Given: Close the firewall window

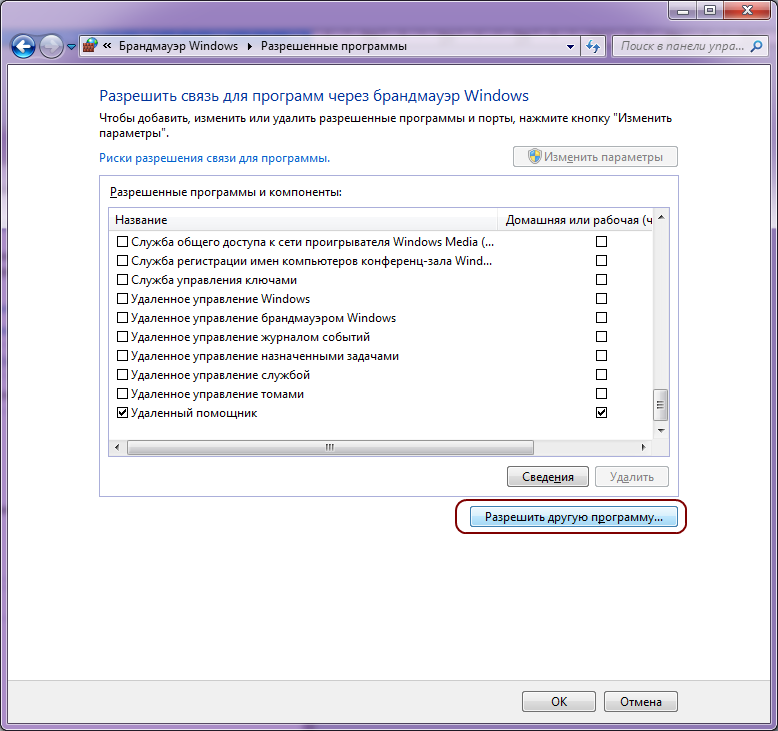Looking at the screenshot, I should point(747,10).
